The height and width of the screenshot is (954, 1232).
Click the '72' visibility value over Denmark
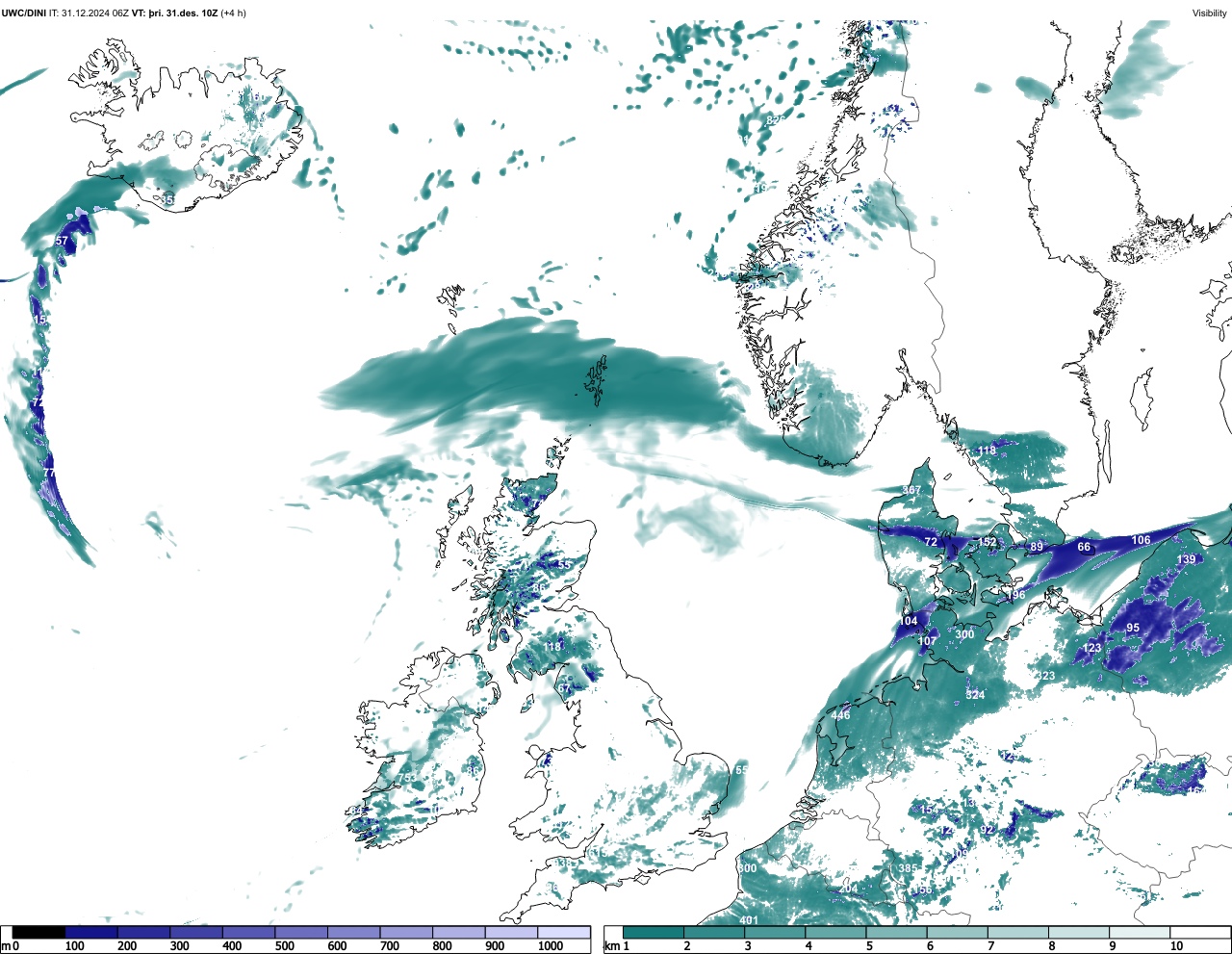(931, 542)
